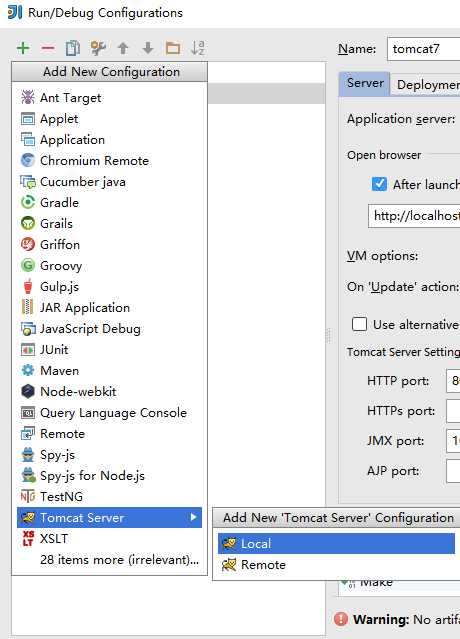The width and height of the screenshot is (460, 639).
Task: Switch to the Server tab
Action: (x=365, y=84)
